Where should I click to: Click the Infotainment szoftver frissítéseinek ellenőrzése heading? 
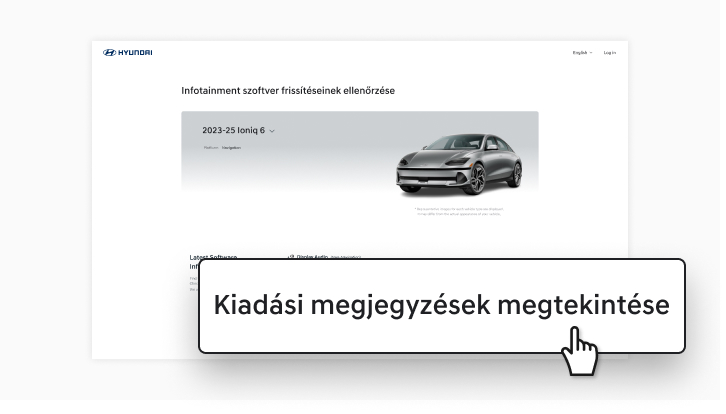(x=288, y=91)
